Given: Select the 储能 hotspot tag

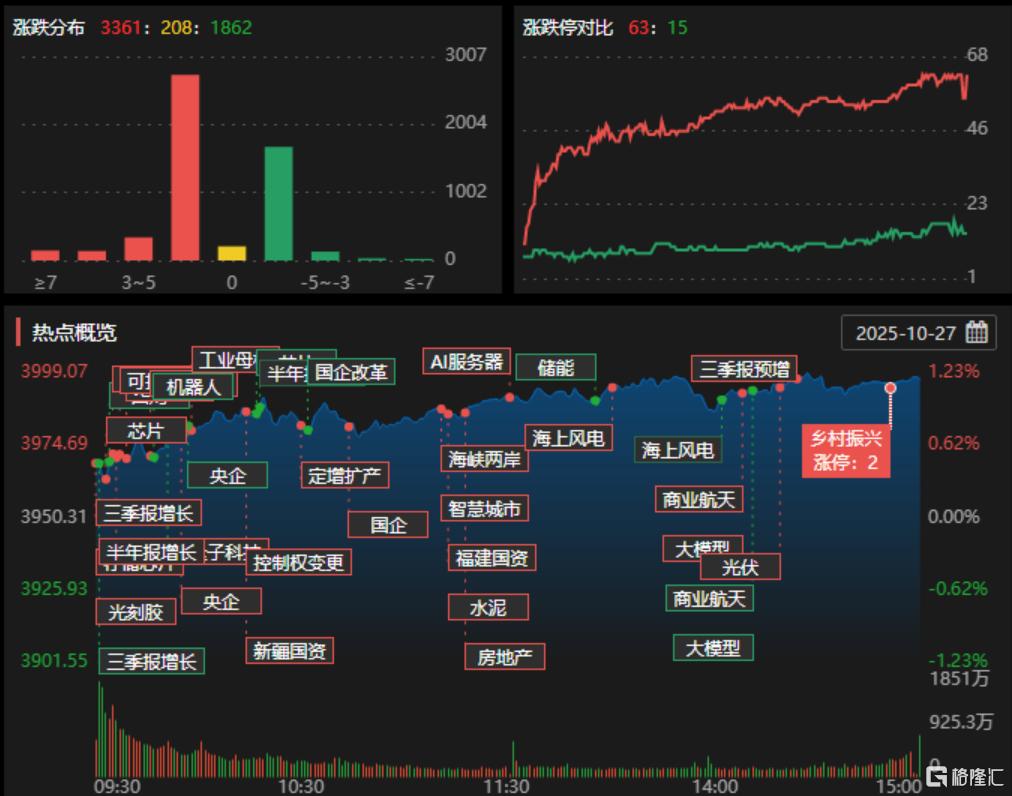Looking at the screenshot, I should click(556, 368).
